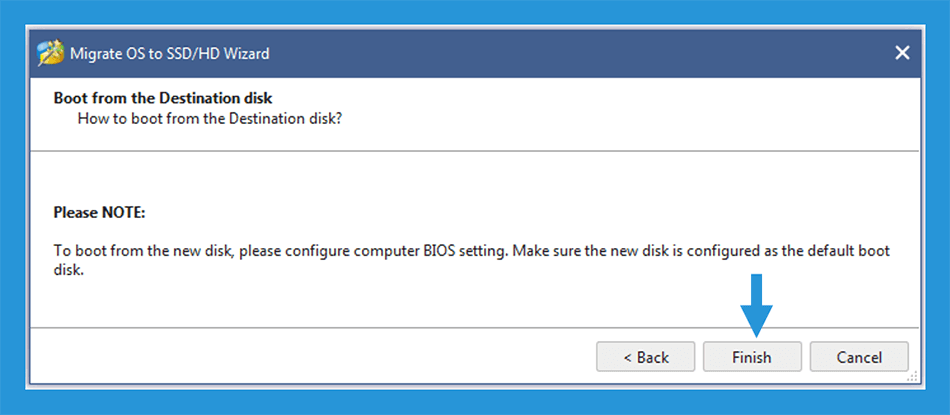Click the "Boot from the Destination disk" heading
Viewport: 950px width, 415px height.
pos(163,97)
